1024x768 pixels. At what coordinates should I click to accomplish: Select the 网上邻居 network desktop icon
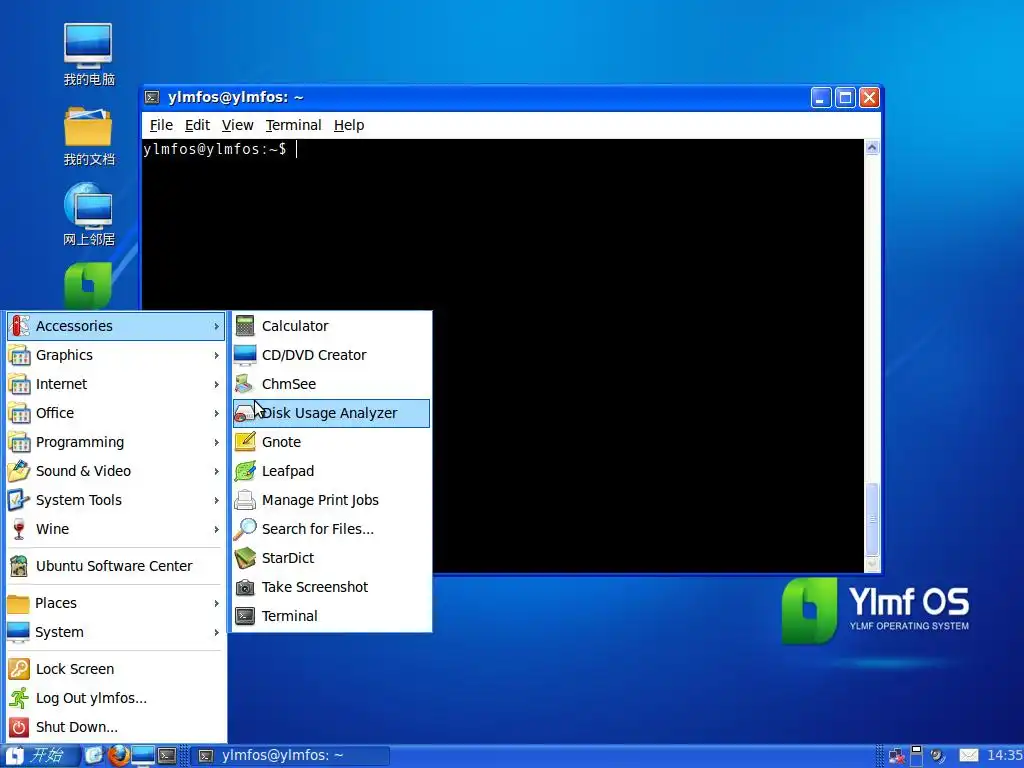tap(88, 206)
